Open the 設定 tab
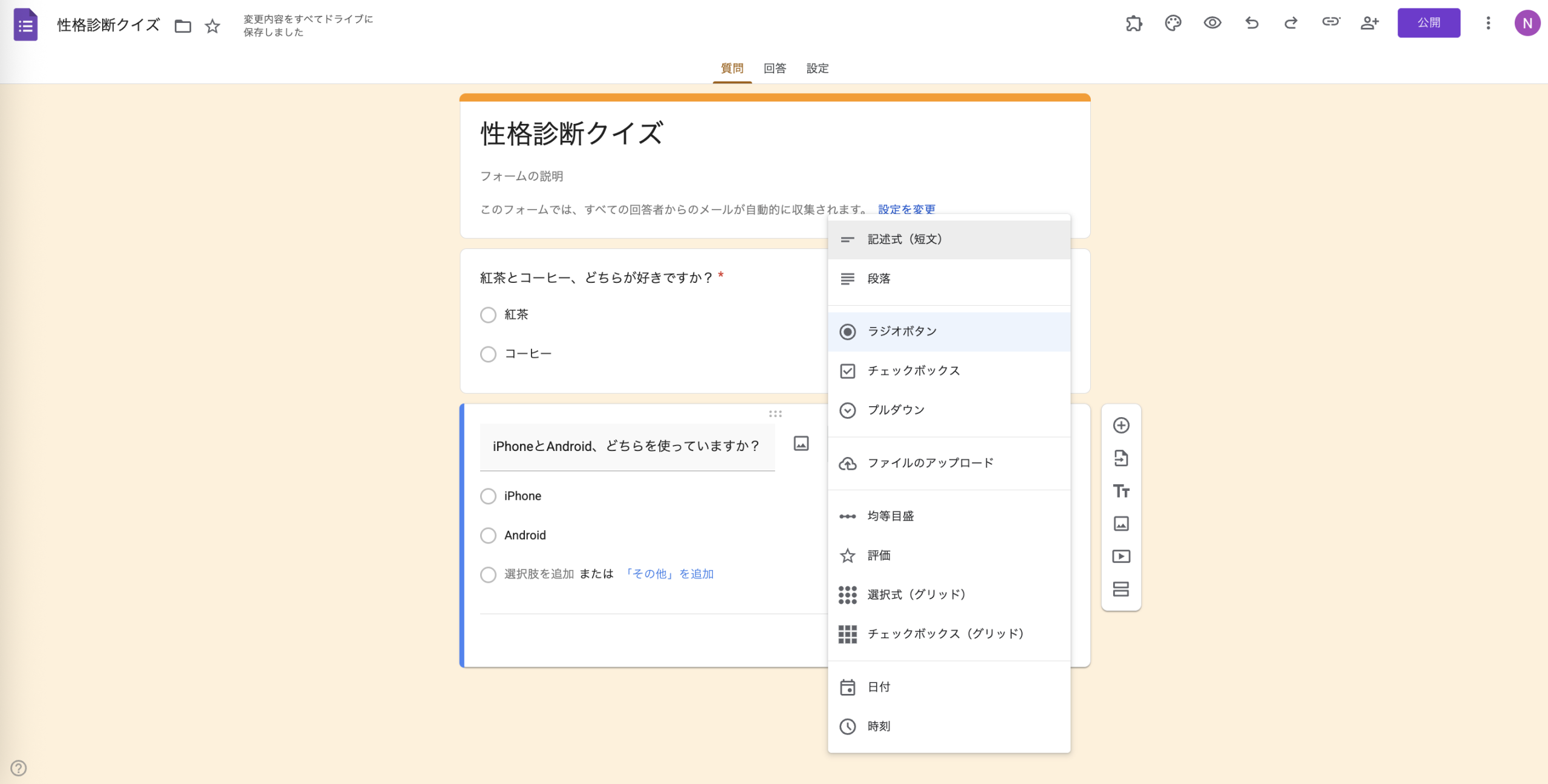 (818, 68)
